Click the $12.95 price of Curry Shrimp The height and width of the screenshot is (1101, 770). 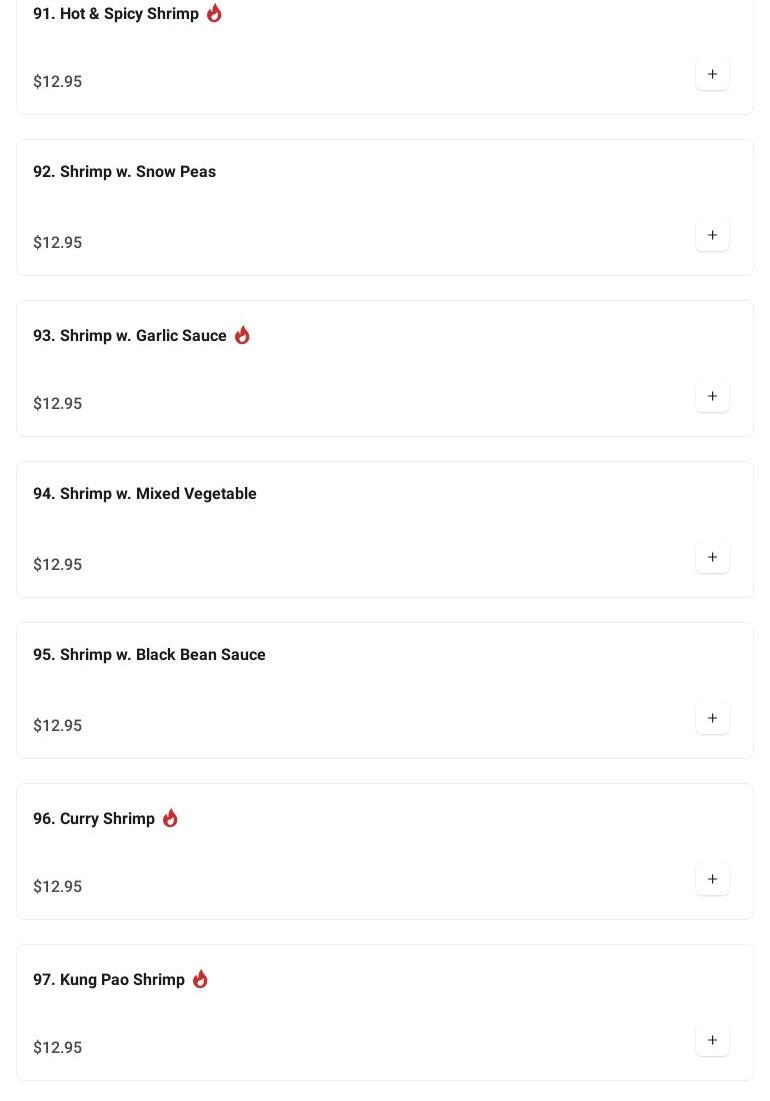click(58, 887)
